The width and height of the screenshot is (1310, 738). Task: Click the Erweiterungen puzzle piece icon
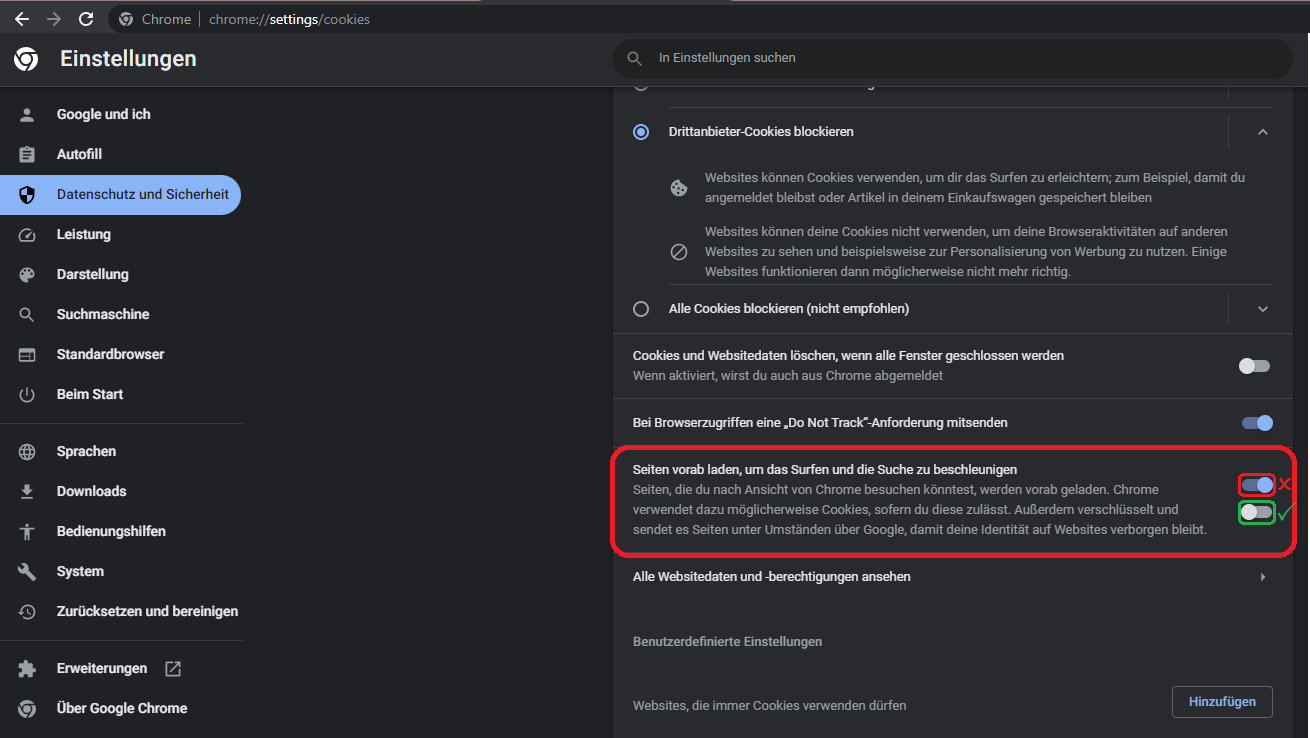[27, 669]
